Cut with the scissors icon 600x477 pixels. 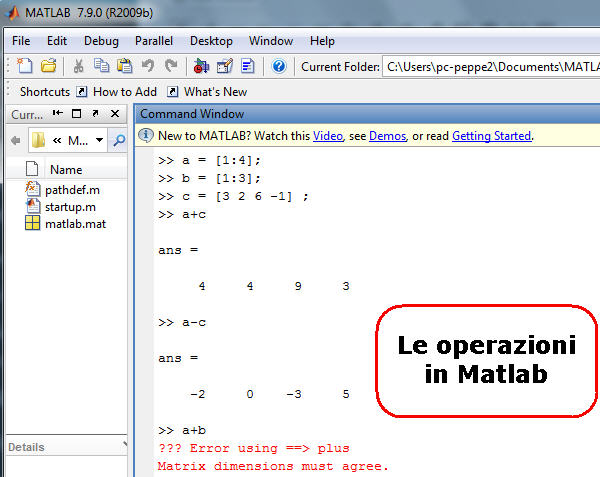(x=78, y=66)
